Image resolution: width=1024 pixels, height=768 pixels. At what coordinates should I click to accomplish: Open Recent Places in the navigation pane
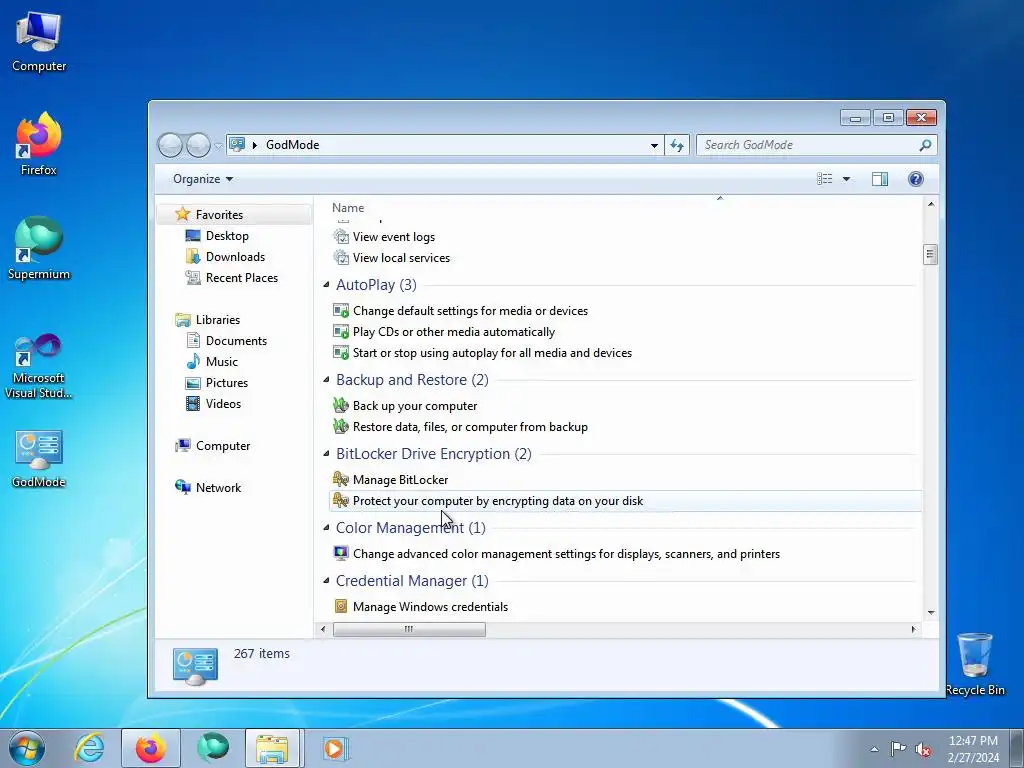click(242, 278)
